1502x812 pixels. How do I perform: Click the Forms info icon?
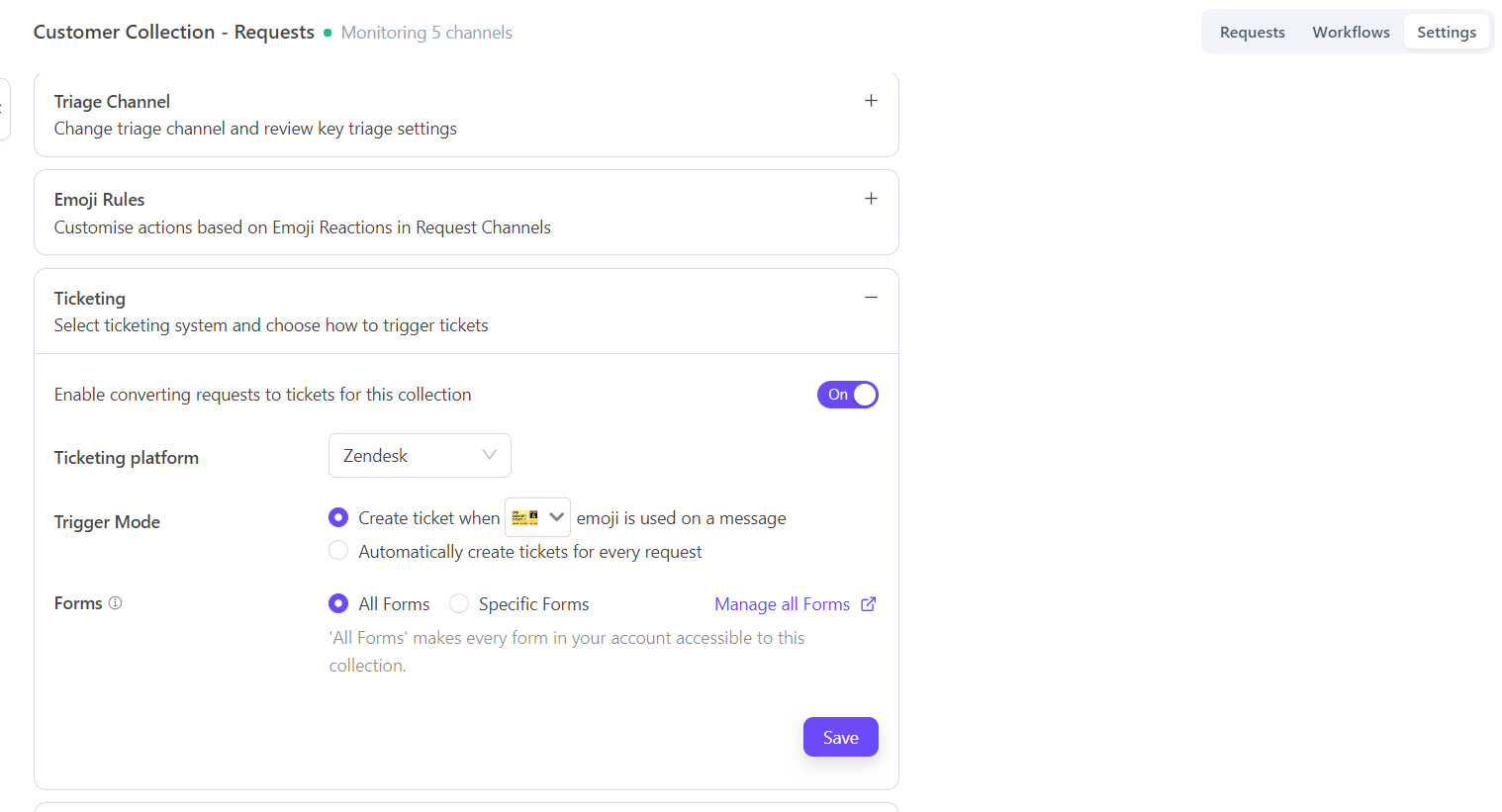[x=116, y=603]
